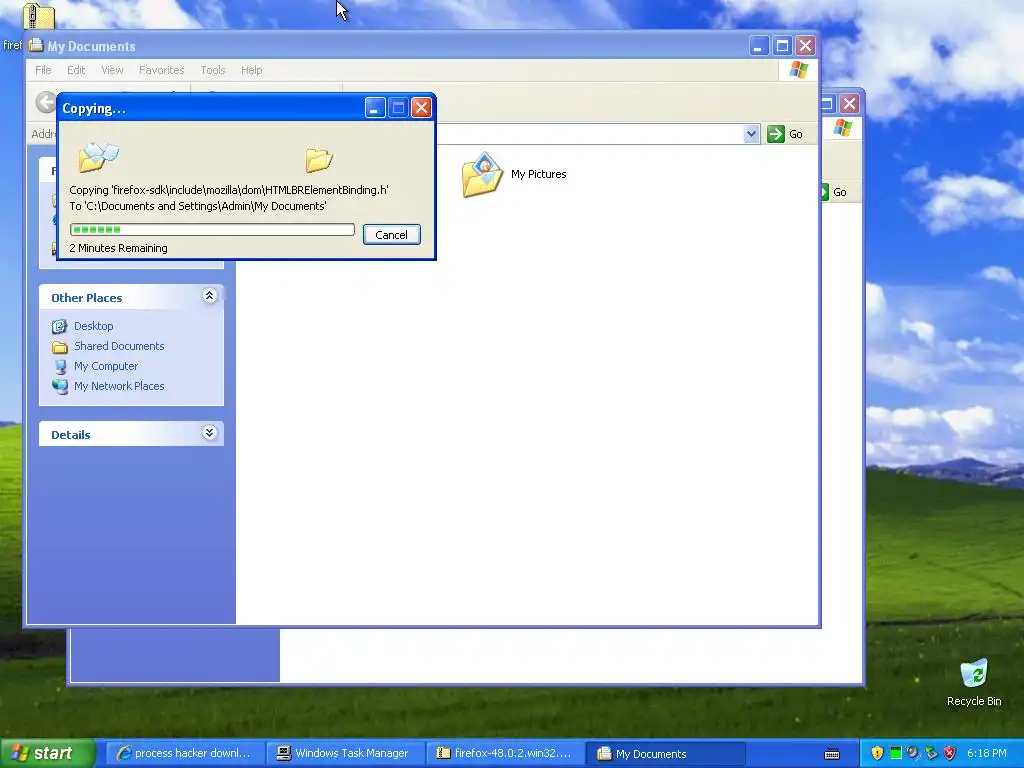1024x768 pixels.
Task: Click the zip folder icon on desktop
Action: point(39,16)
